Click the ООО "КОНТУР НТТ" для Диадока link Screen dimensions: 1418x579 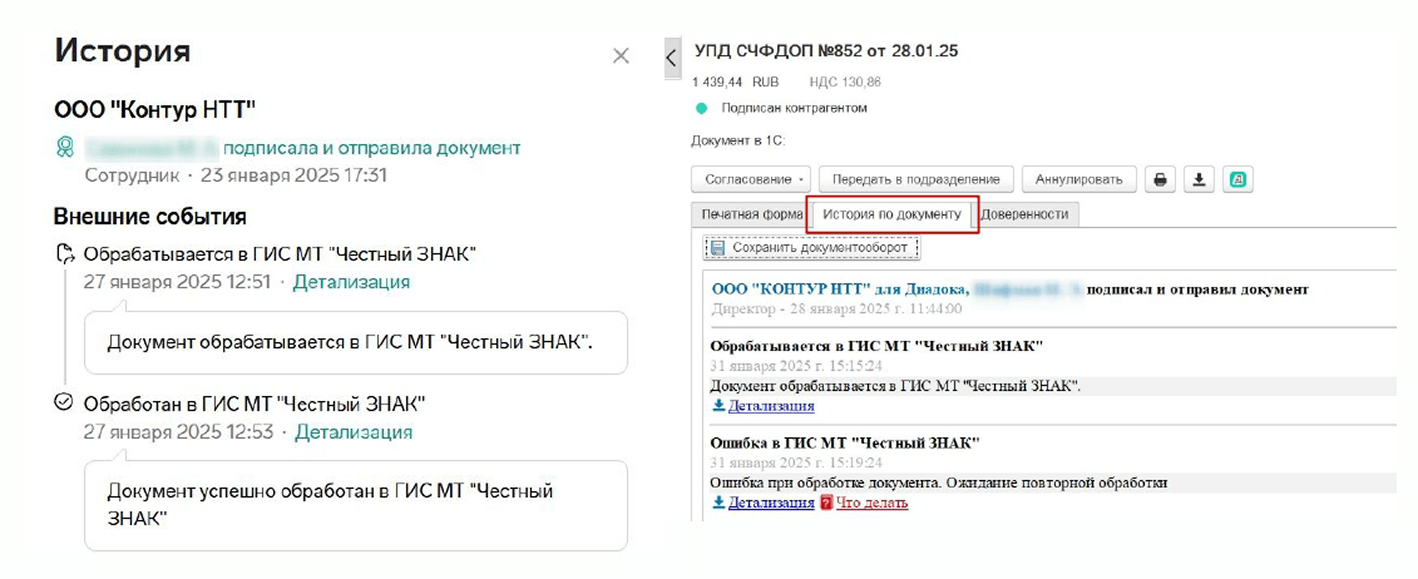[839, 289]
